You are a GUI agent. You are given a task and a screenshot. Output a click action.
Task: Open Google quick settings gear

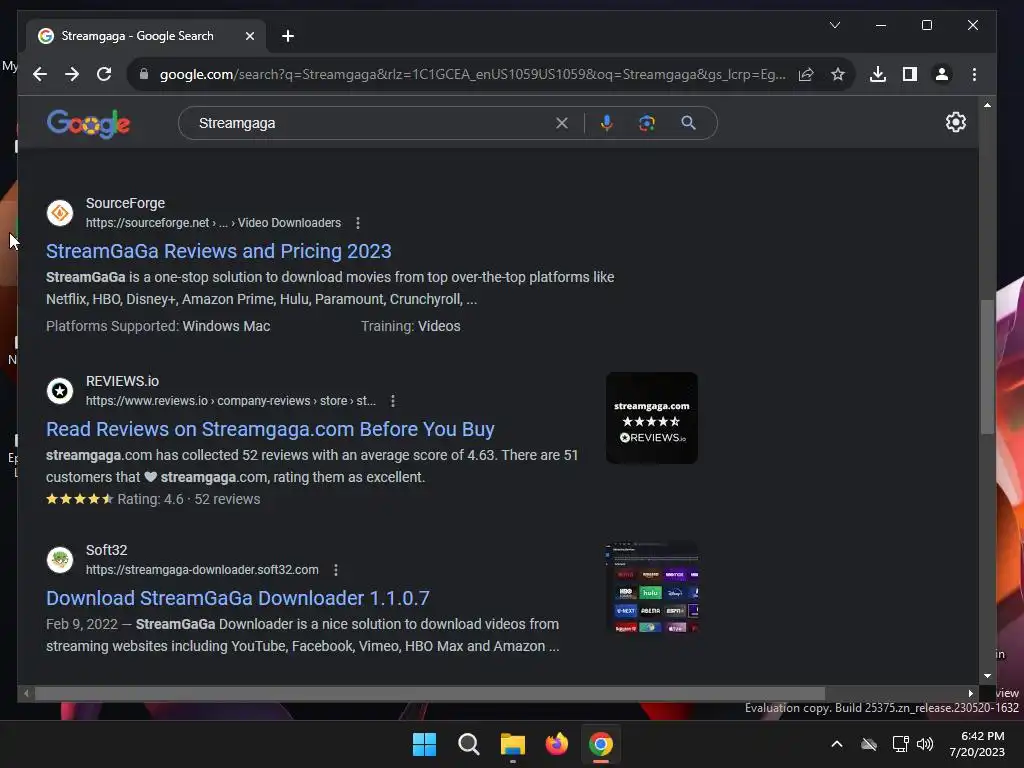click(955, 122)
